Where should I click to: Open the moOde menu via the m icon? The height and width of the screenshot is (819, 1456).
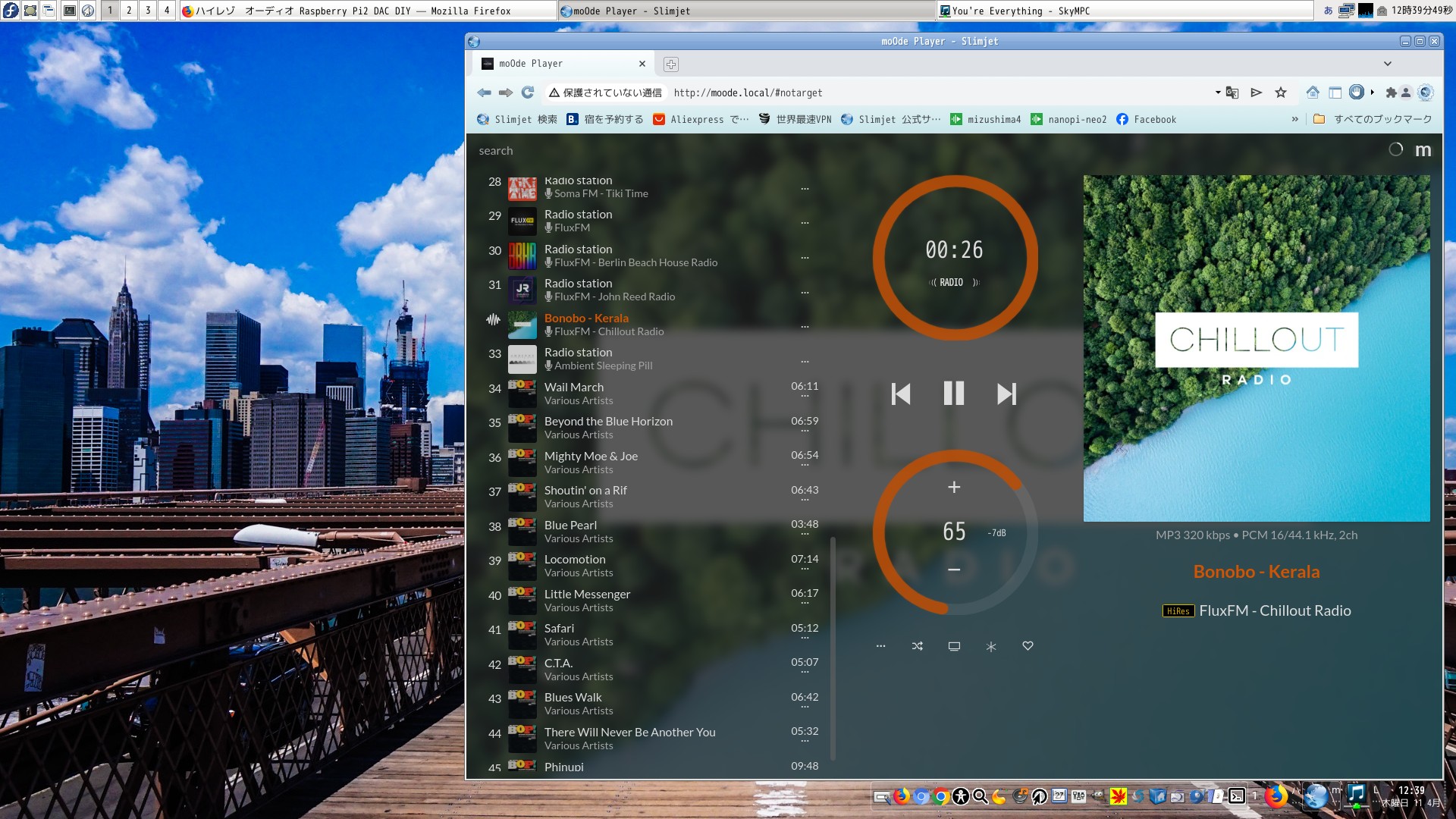point(1423,150)
